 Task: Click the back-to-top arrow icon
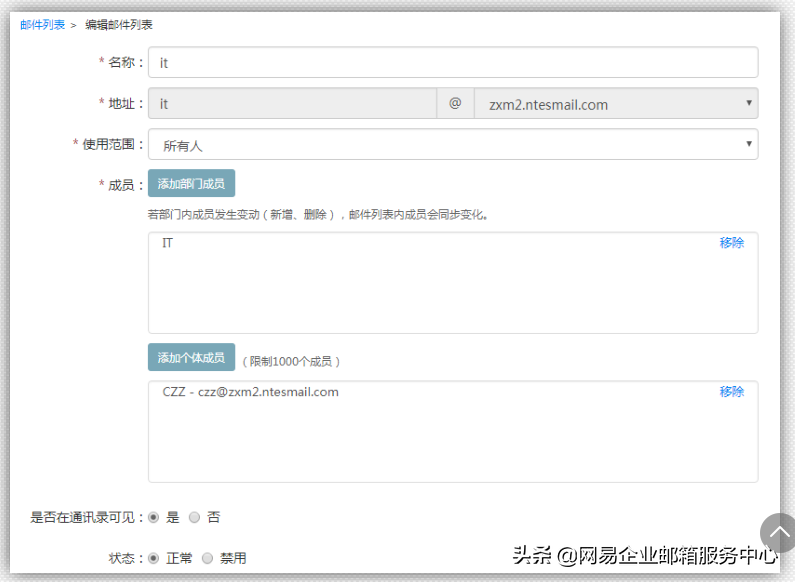(x=778, y=533)
